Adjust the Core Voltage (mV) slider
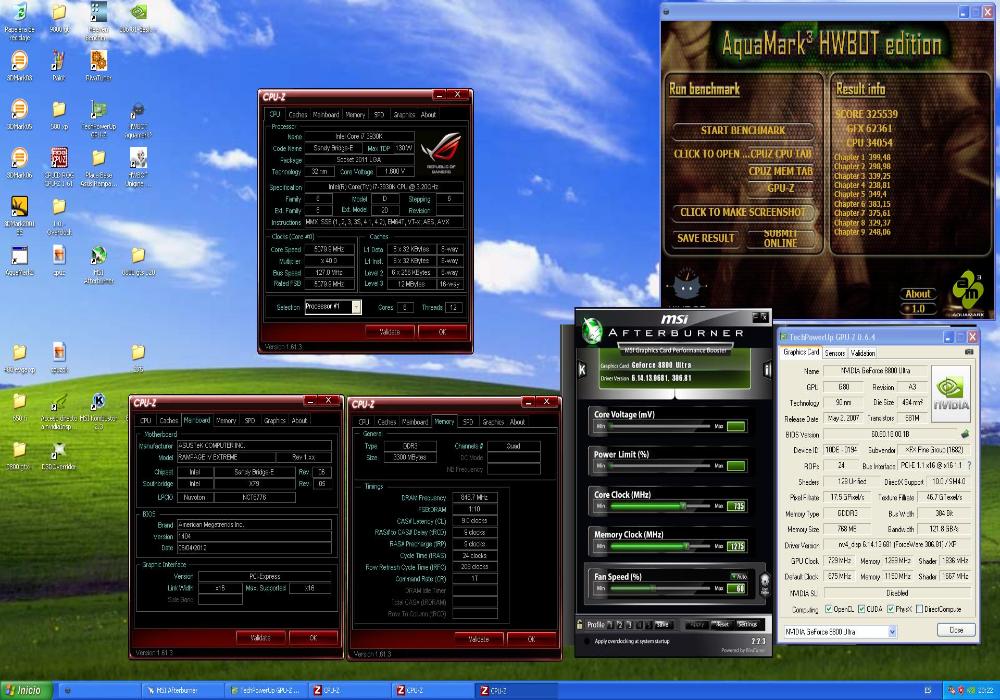 click(x=660, y=426)
